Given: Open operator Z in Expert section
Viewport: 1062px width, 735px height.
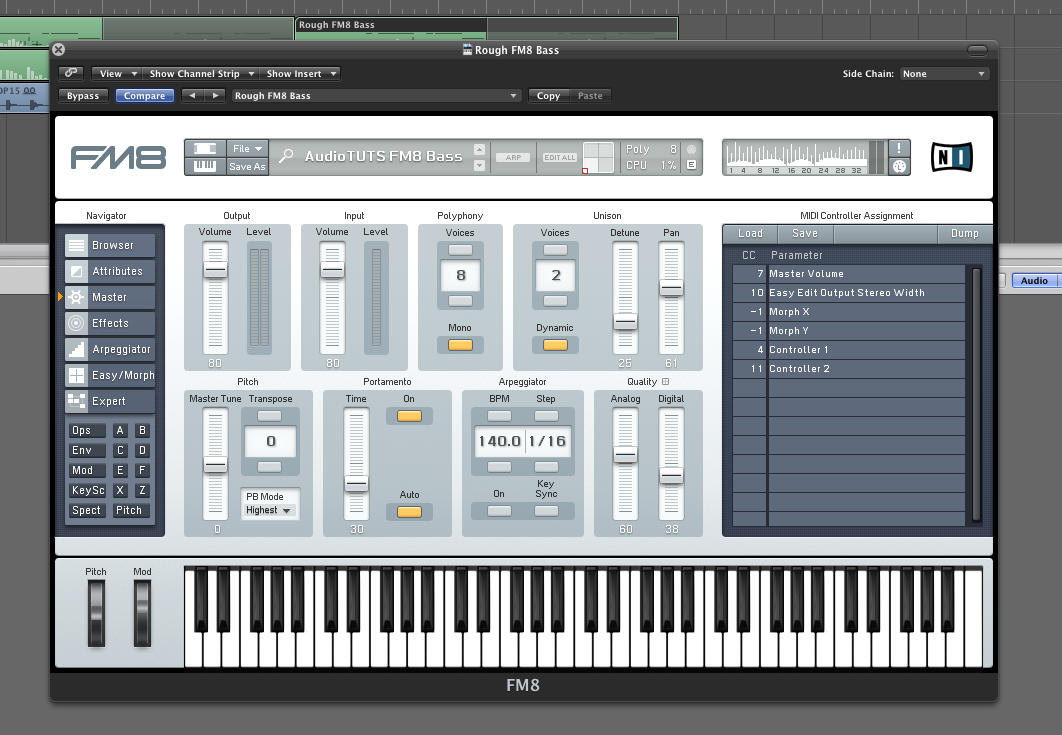Looking at the screenshot, I should pos(142,490).
